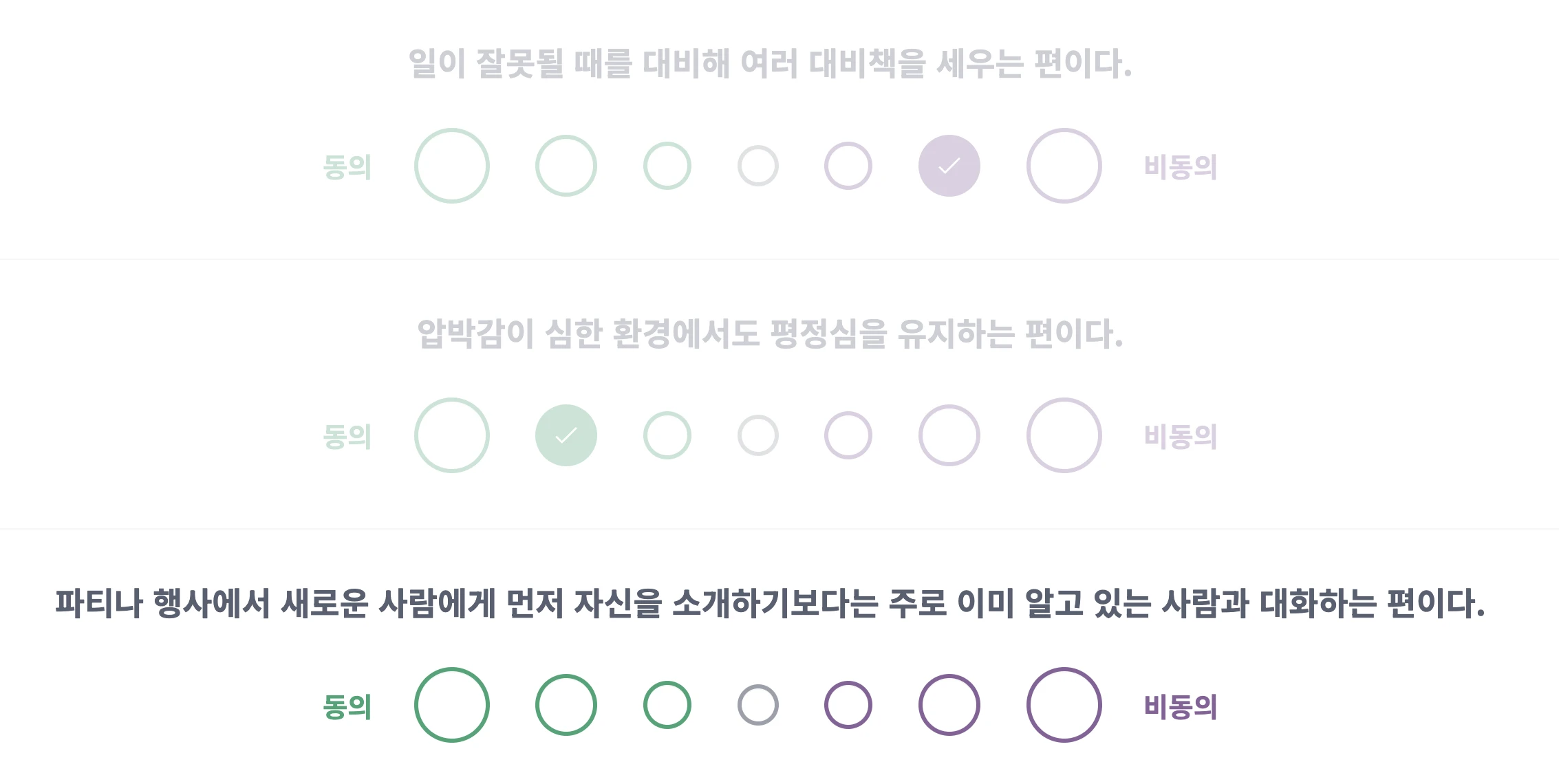Click the checked green answer on the 평정심 question
Viewport: 1559px width, 784px height.
point(566,434)
